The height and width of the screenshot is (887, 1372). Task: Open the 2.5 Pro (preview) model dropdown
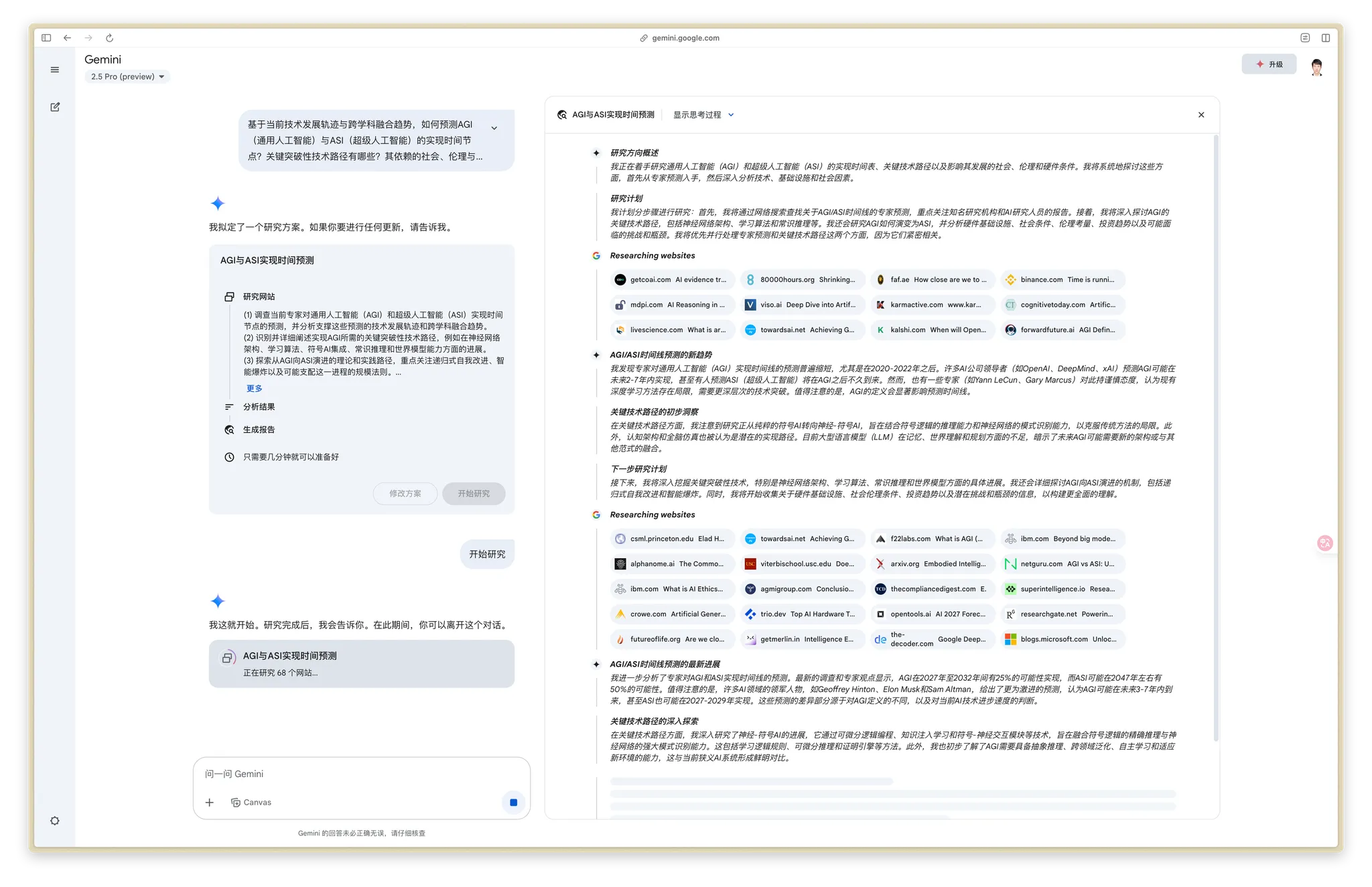[127, 76]
